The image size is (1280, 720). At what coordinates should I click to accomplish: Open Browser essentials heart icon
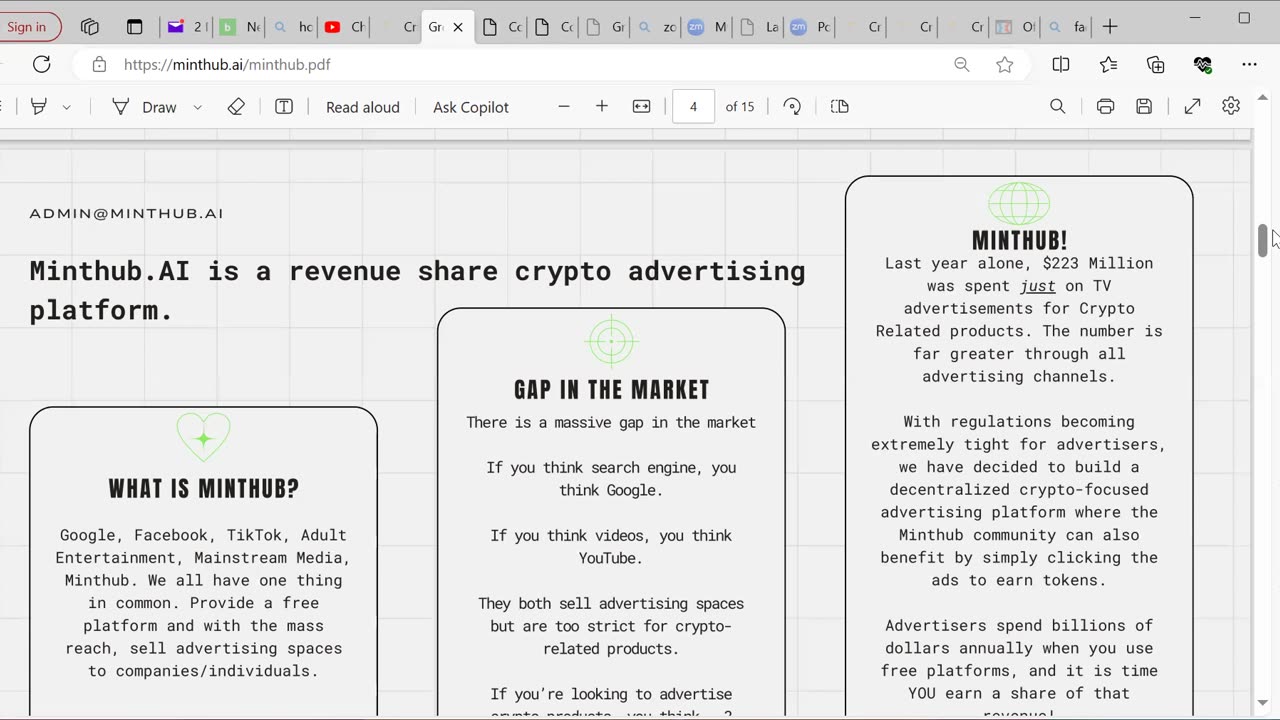(x=1203, y=64)
